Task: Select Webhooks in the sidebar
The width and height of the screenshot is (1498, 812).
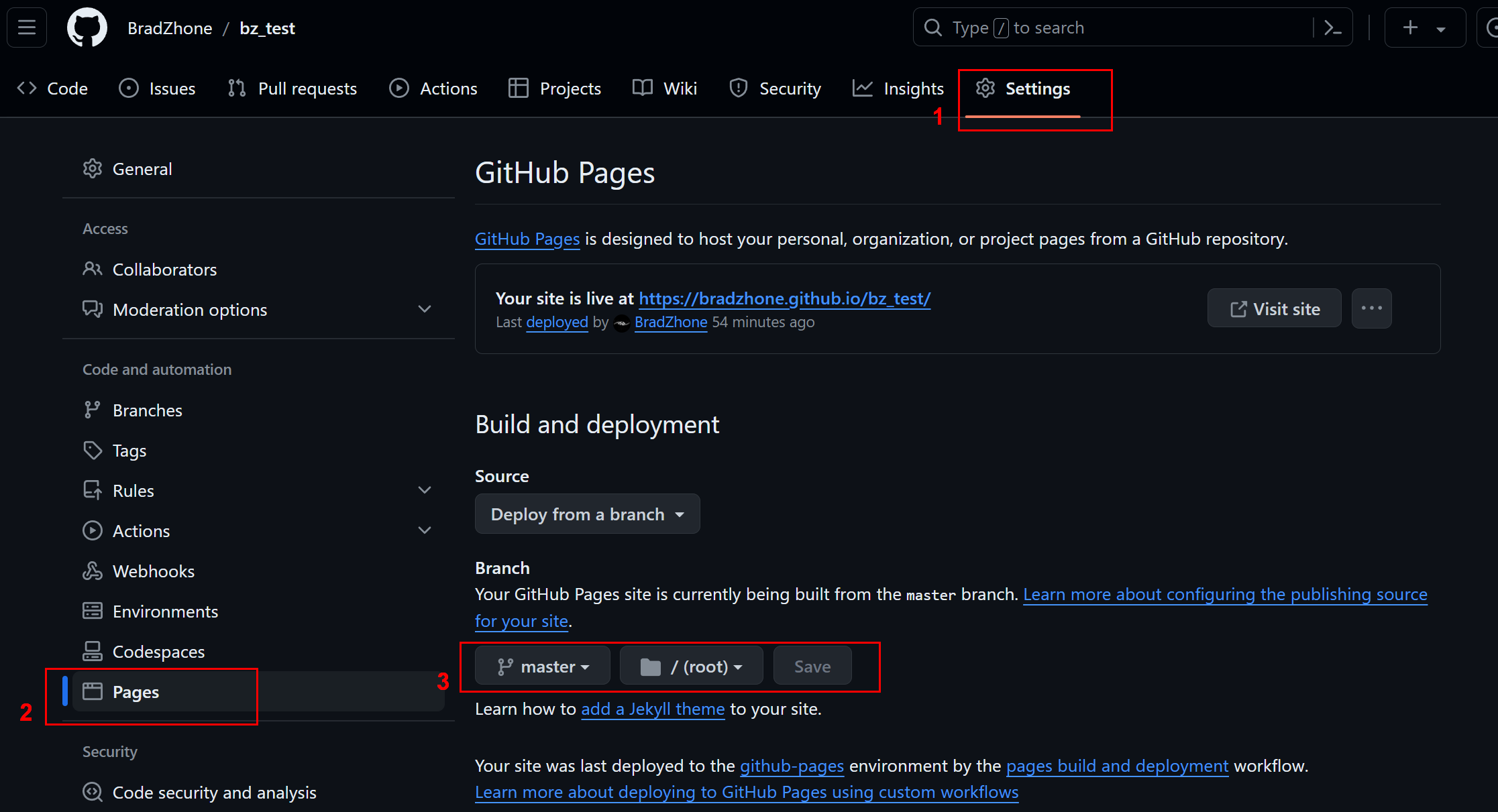Action: [258, 571]
